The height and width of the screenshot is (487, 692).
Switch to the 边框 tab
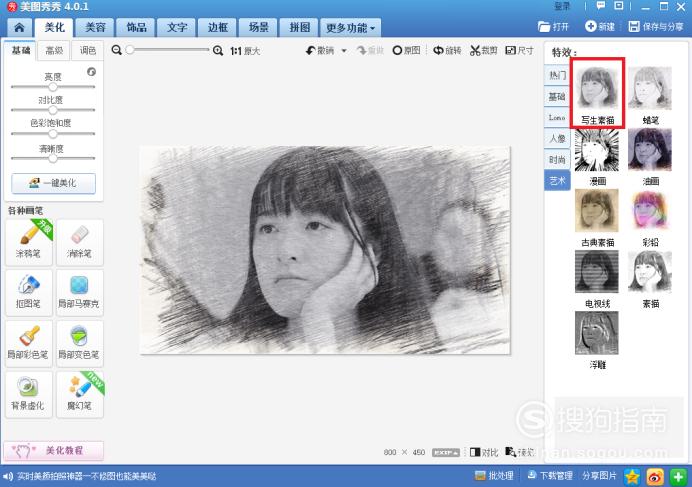218,28
